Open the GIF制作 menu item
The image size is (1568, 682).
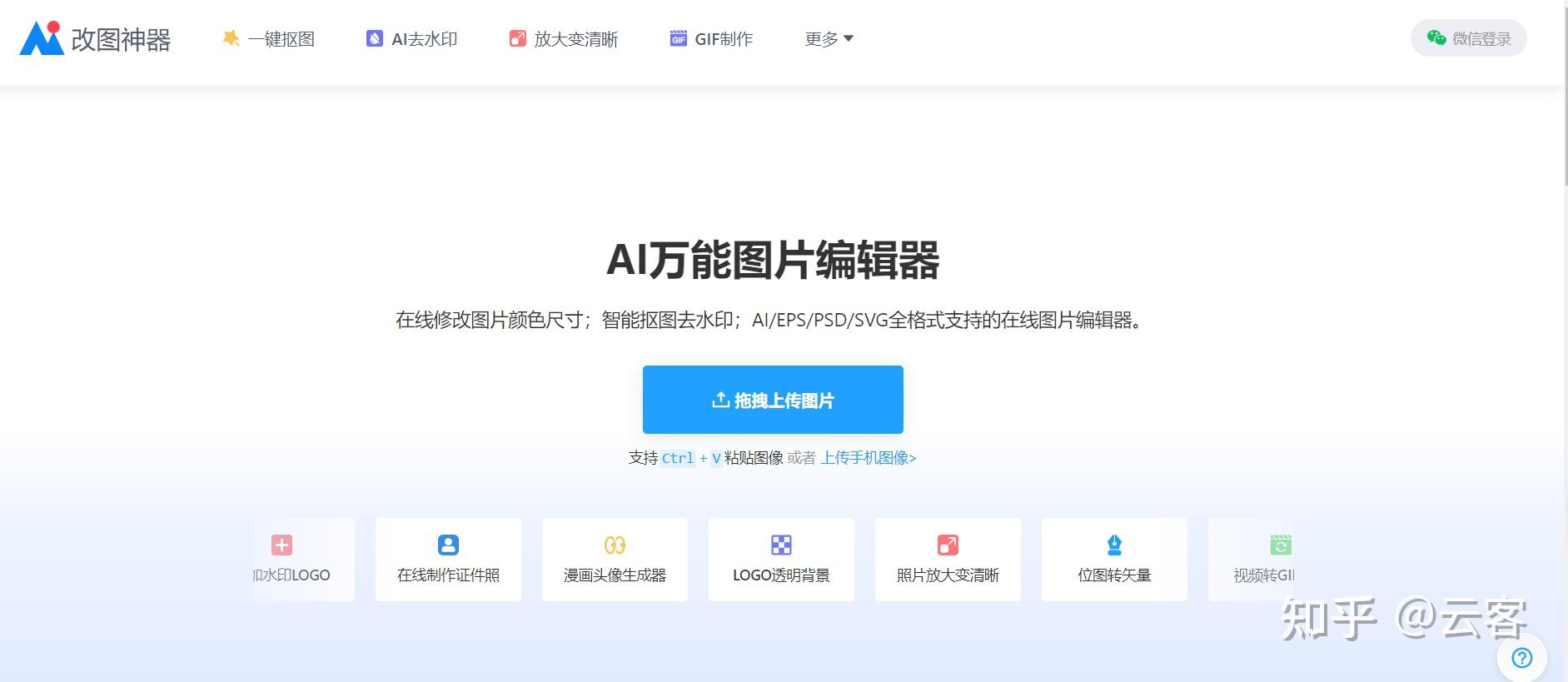(724, 39)
